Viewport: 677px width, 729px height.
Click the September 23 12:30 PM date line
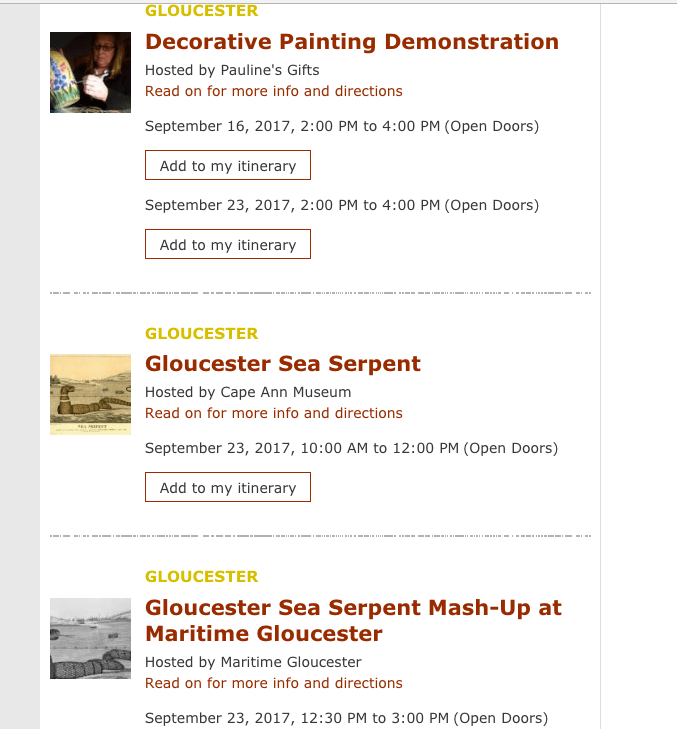point(346,718)
